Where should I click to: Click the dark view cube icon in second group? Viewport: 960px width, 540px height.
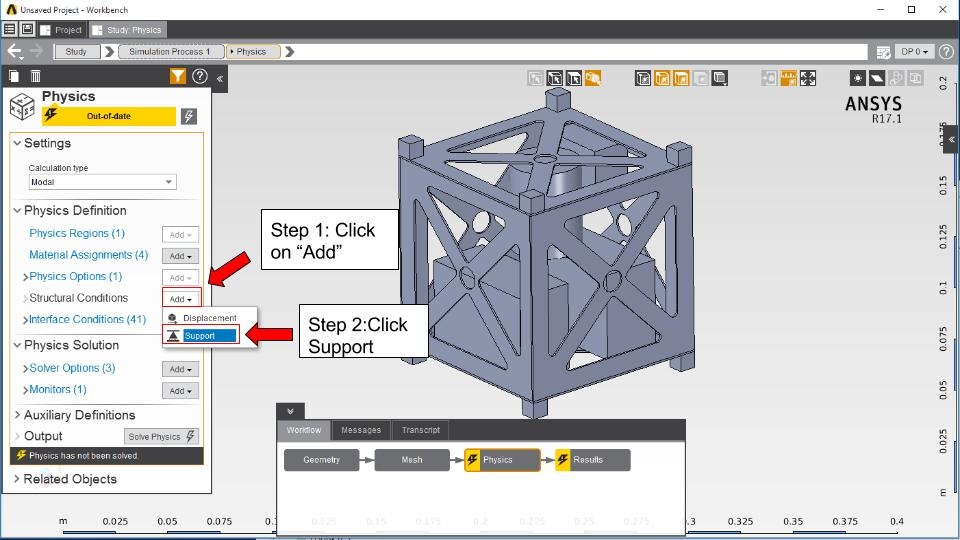(643, 78)
